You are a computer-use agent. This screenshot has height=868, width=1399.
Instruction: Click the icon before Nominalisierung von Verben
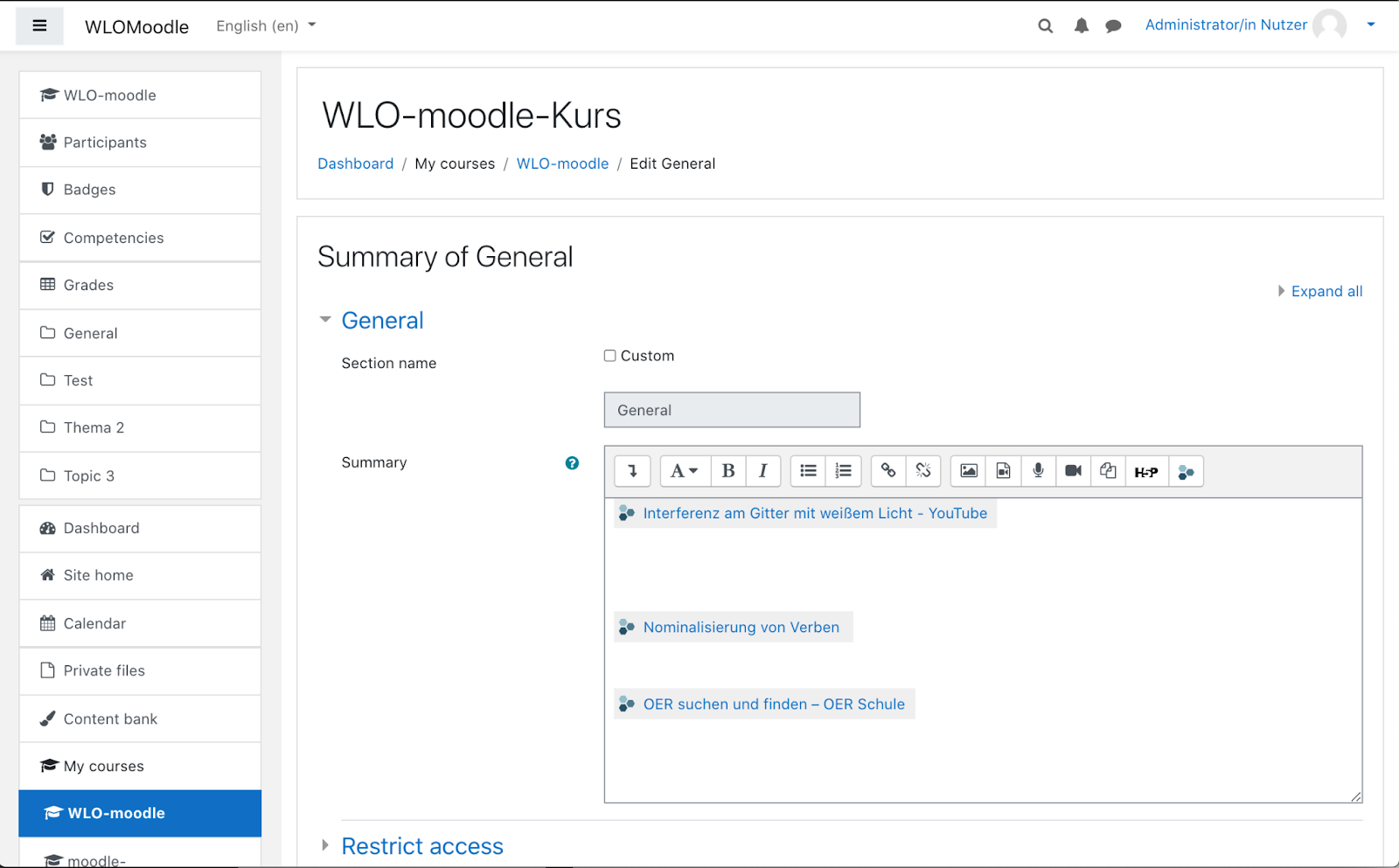[x=627, y=627]
